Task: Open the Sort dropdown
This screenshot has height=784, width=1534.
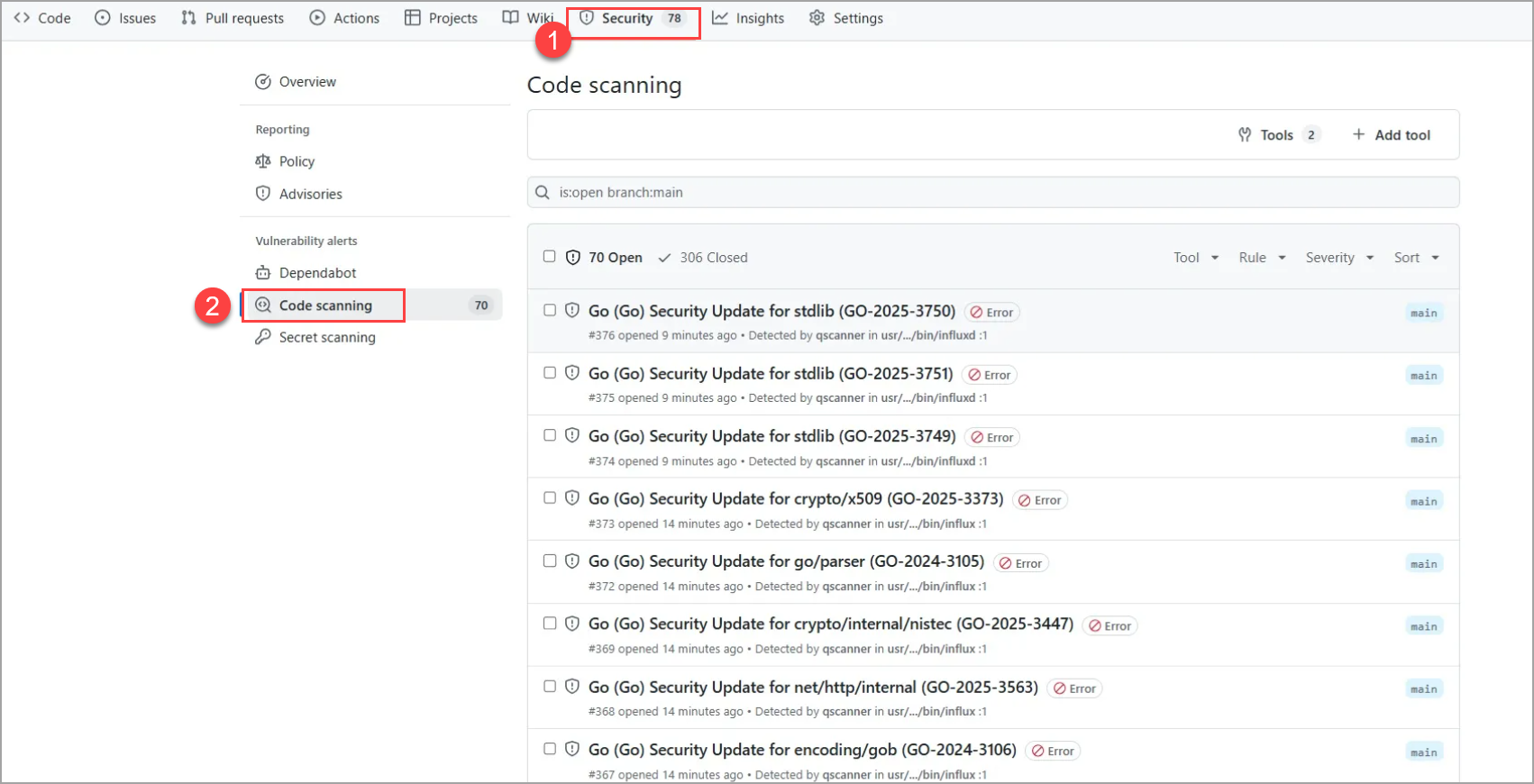Action: [x=1417, y=258]
